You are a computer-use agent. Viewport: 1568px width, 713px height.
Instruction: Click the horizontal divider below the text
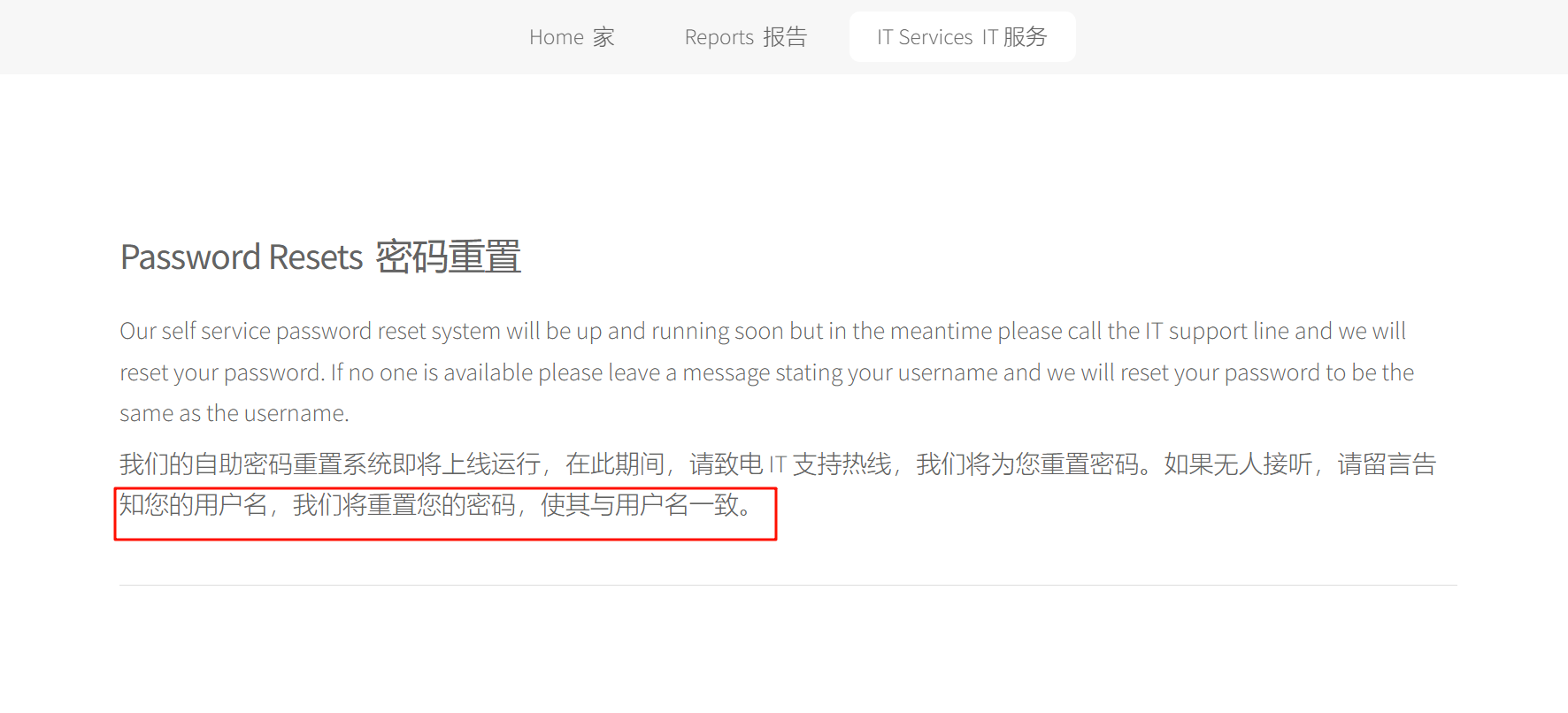788,585
